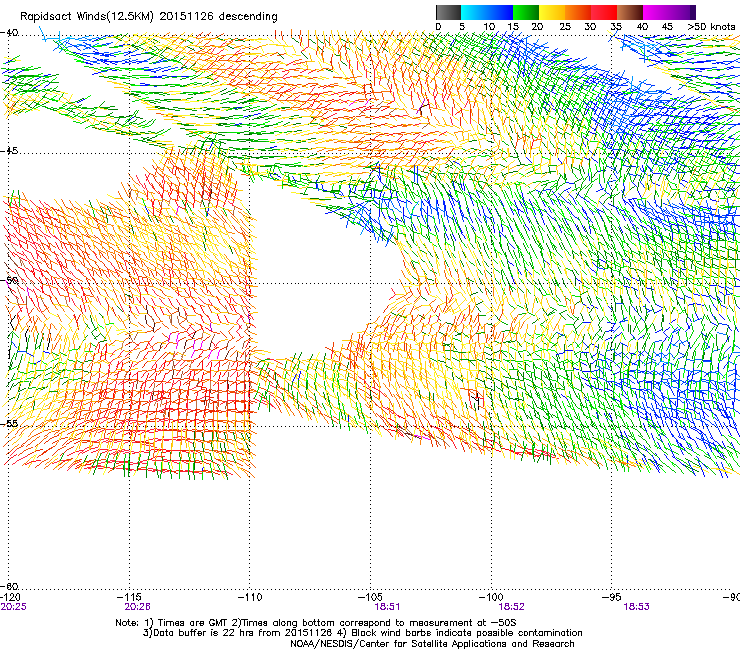This screenshot has height=650, width=740.
Task: Click the '-105' longitude axis label
Action: (370, 597)
